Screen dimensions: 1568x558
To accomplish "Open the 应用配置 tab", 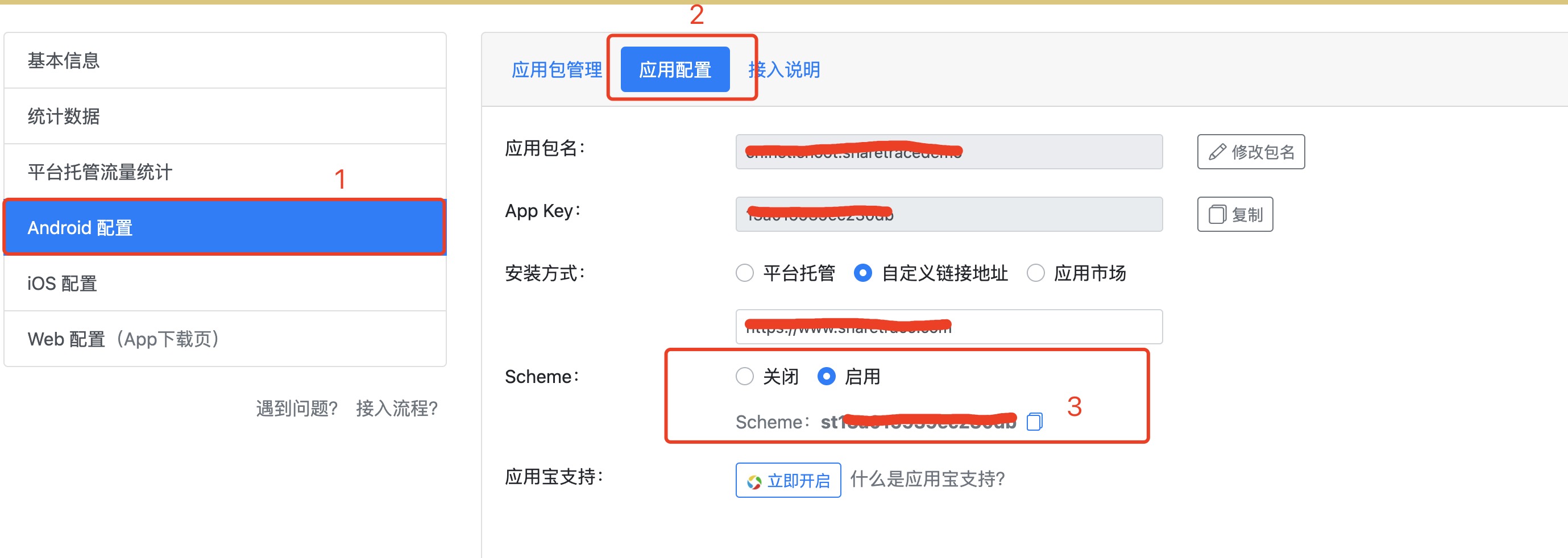I will click(675, 70).
